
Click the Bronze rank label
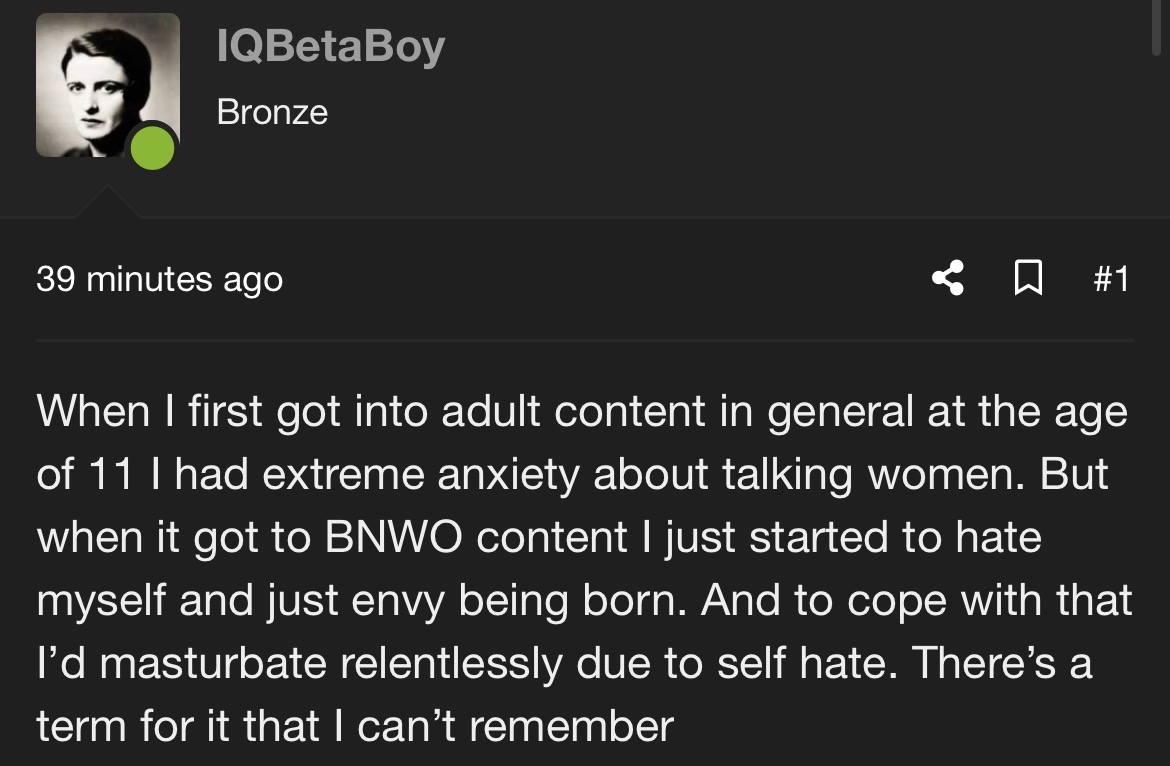pos(272,113)
